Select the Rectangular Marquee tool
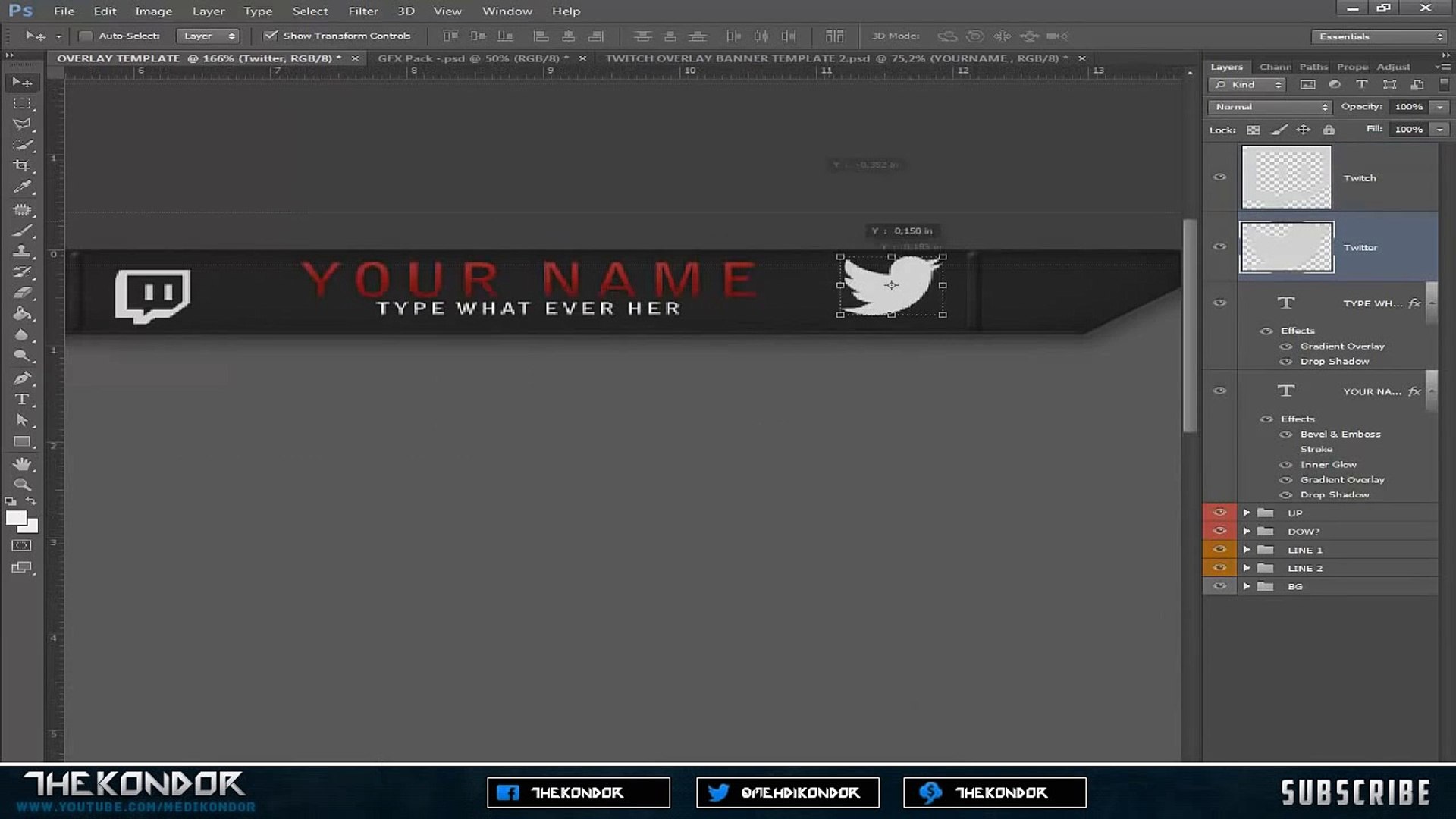 [22, 103]
